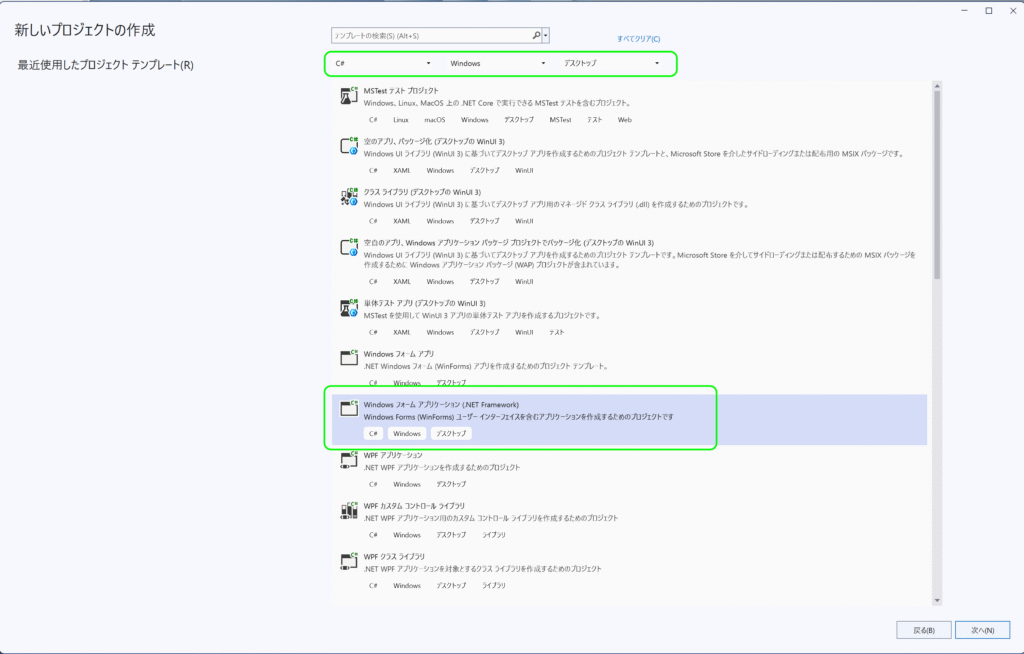The height and width of the screenshot is (654, 1024).
Task: Click the 戻る(B) button
Action: [x=923, y=630]
